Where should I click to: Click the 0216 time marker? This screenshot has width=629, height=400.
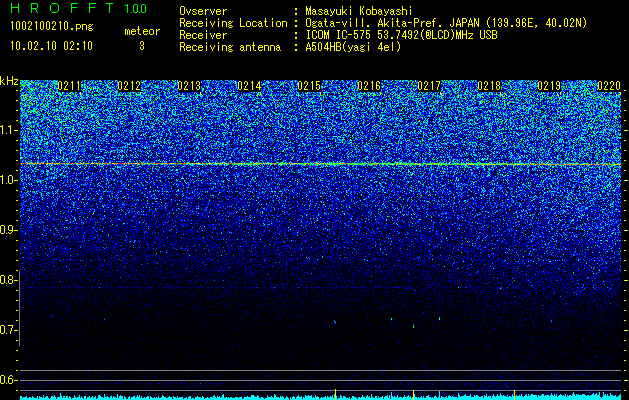coord(369,86)
